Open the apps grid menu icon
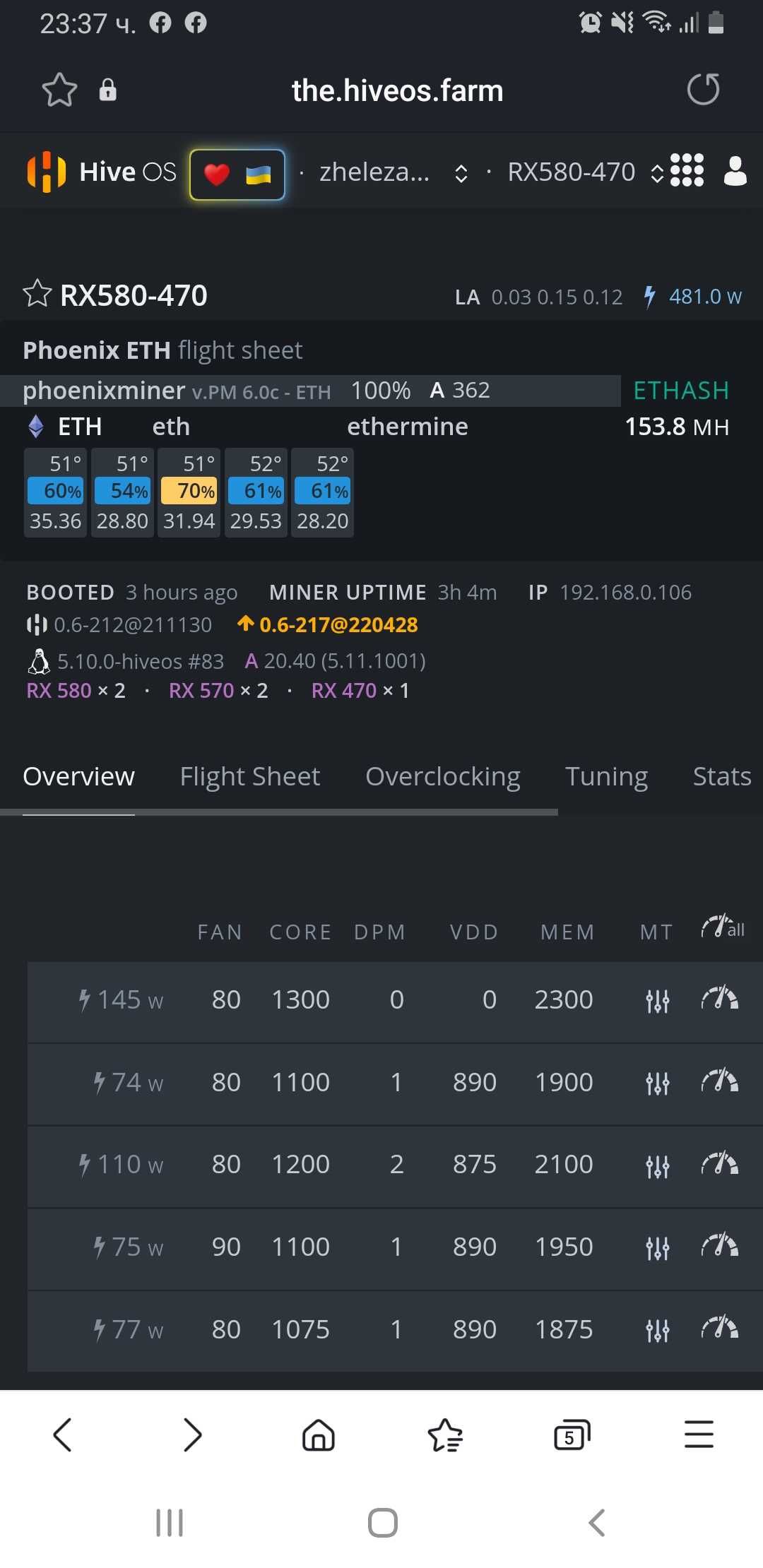This screenshot has height=1568, width=763. [x=687, y=170]
